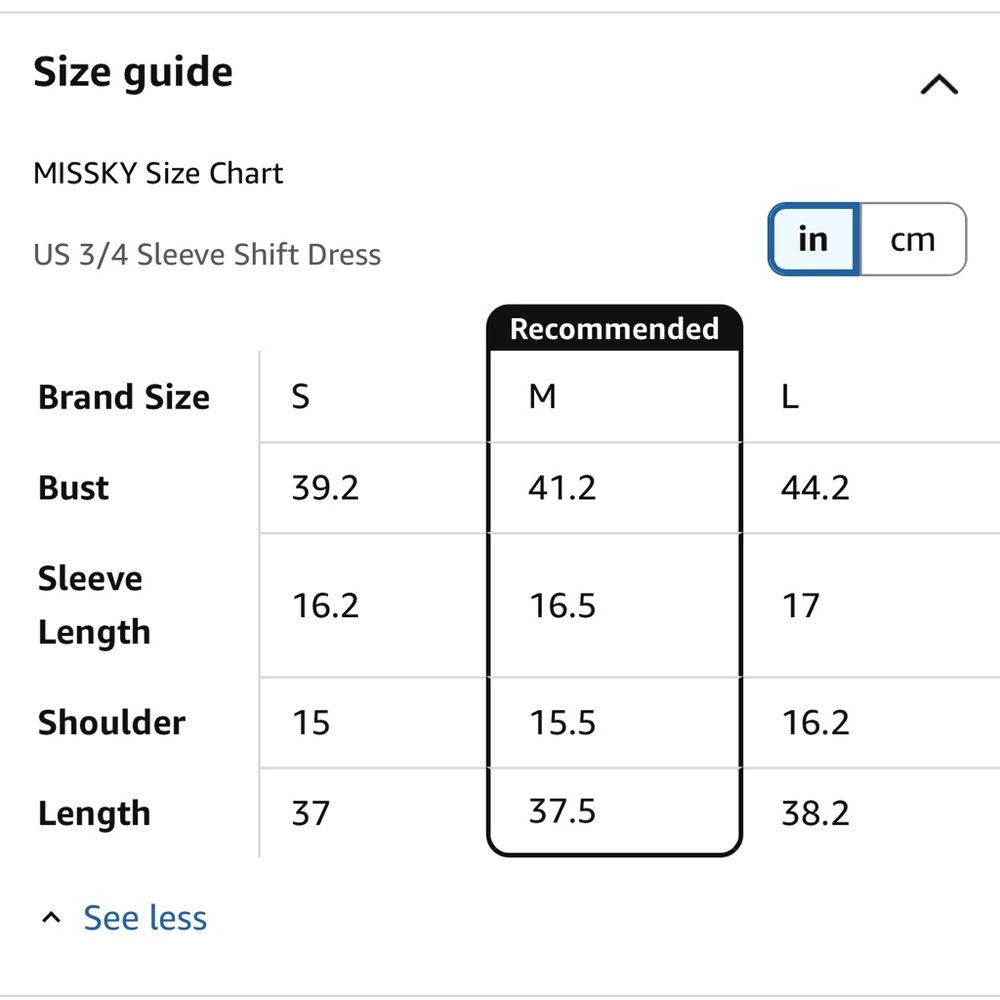
Task: Click the 16.2 sleeve length value for S
Action: (325, 605)
